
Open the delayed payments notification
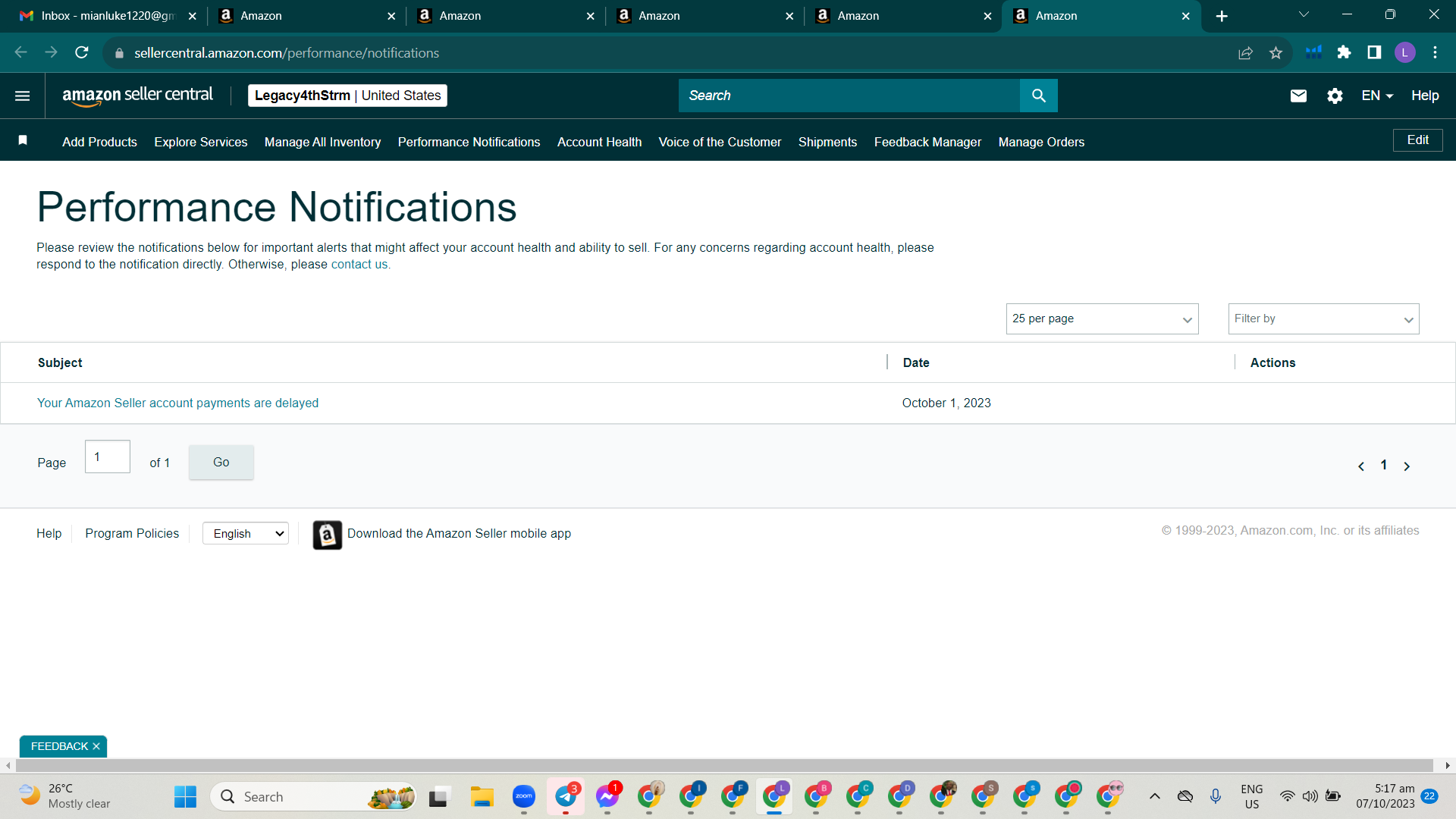177,403
